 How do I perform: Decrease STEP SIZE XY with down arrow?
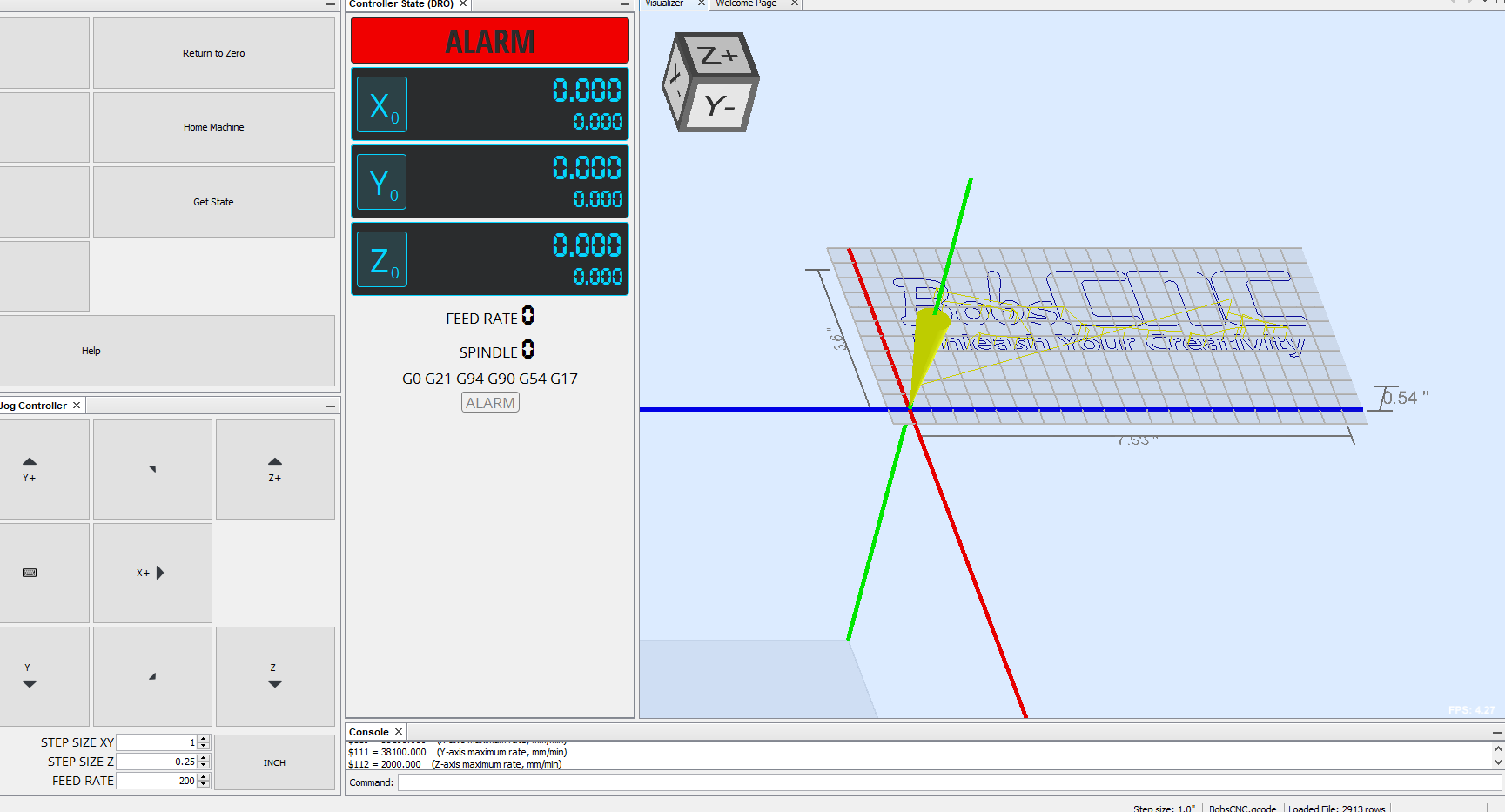tap(204, 746)
